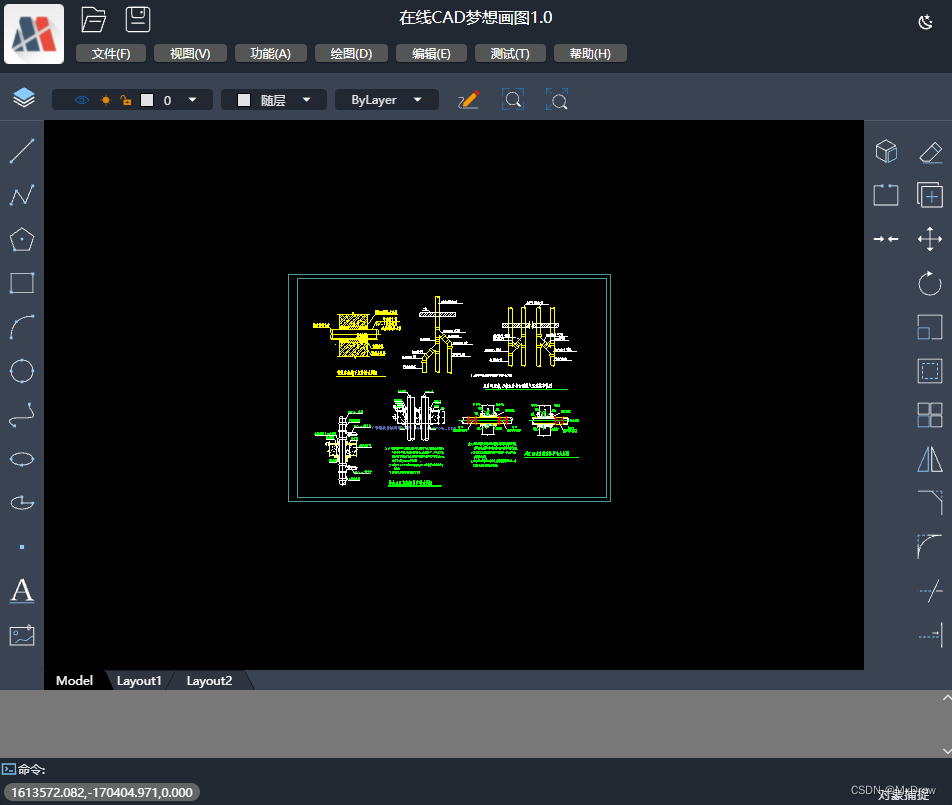Select the Line drawing tool

tap(21, 151)
